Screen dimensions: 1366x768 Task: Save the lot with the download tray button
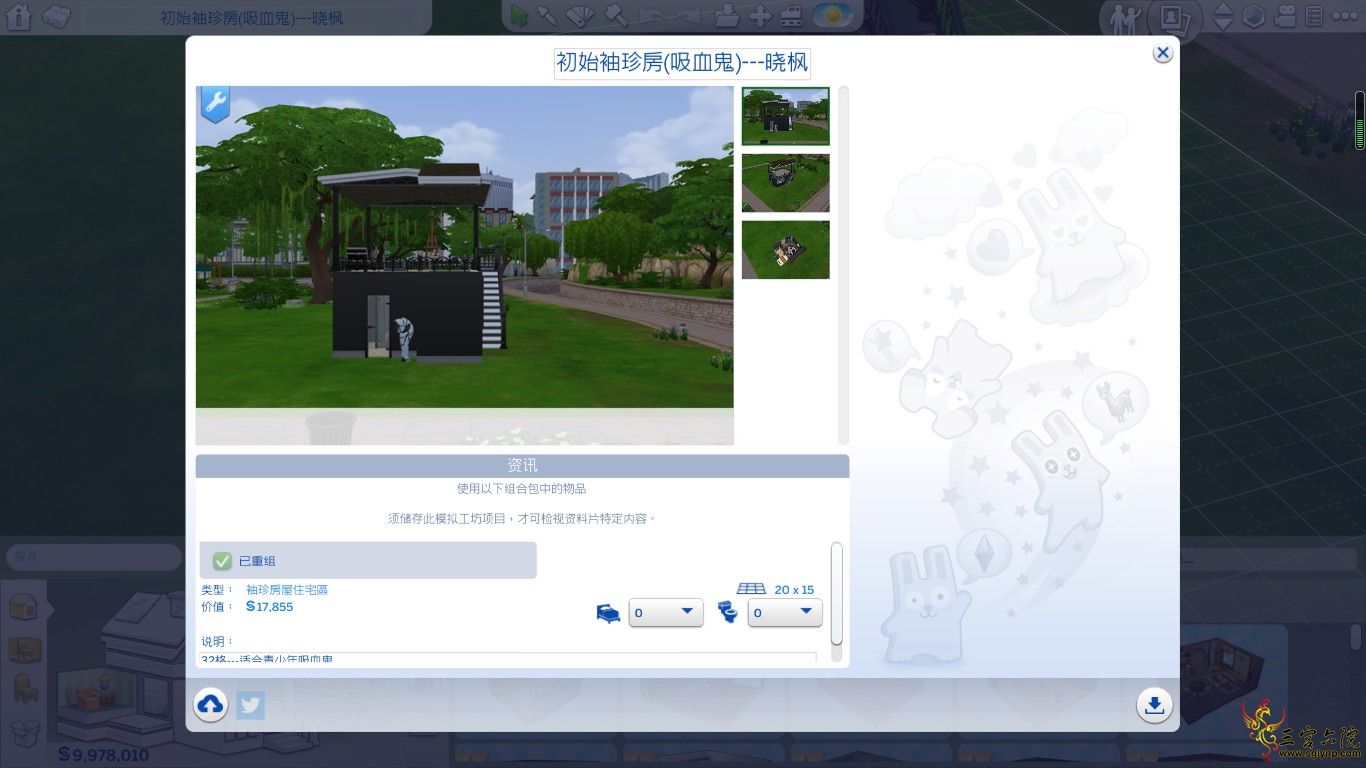coord(1154,706)
